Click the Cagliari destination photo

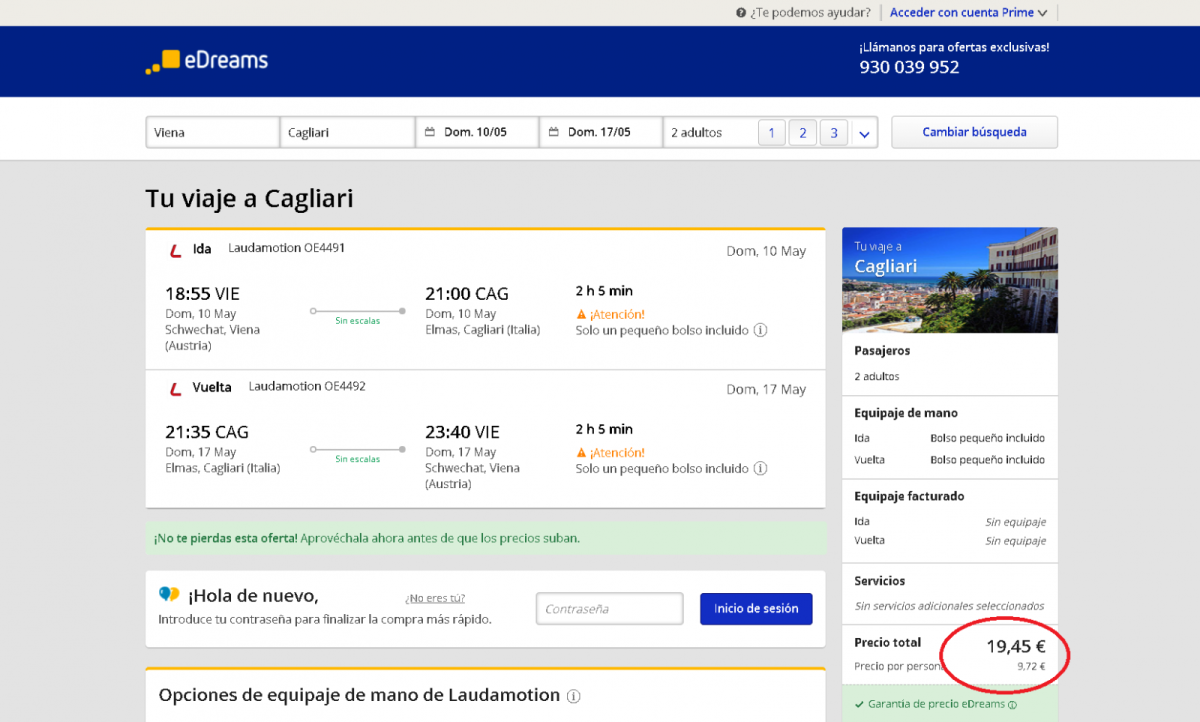click(x=949, y=281)
